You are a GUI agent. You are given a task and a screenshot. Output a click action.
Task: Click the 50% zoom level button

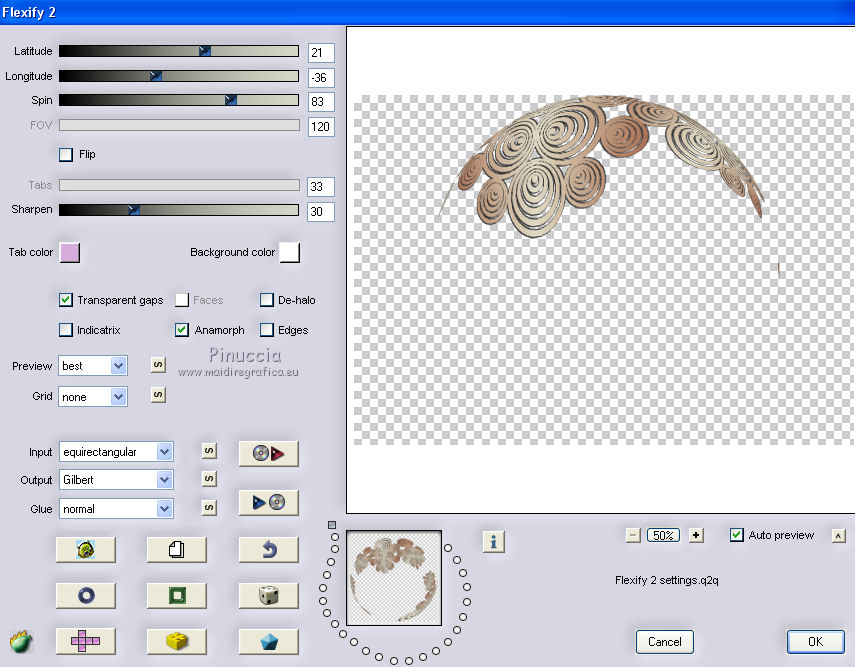coord(664,536)
